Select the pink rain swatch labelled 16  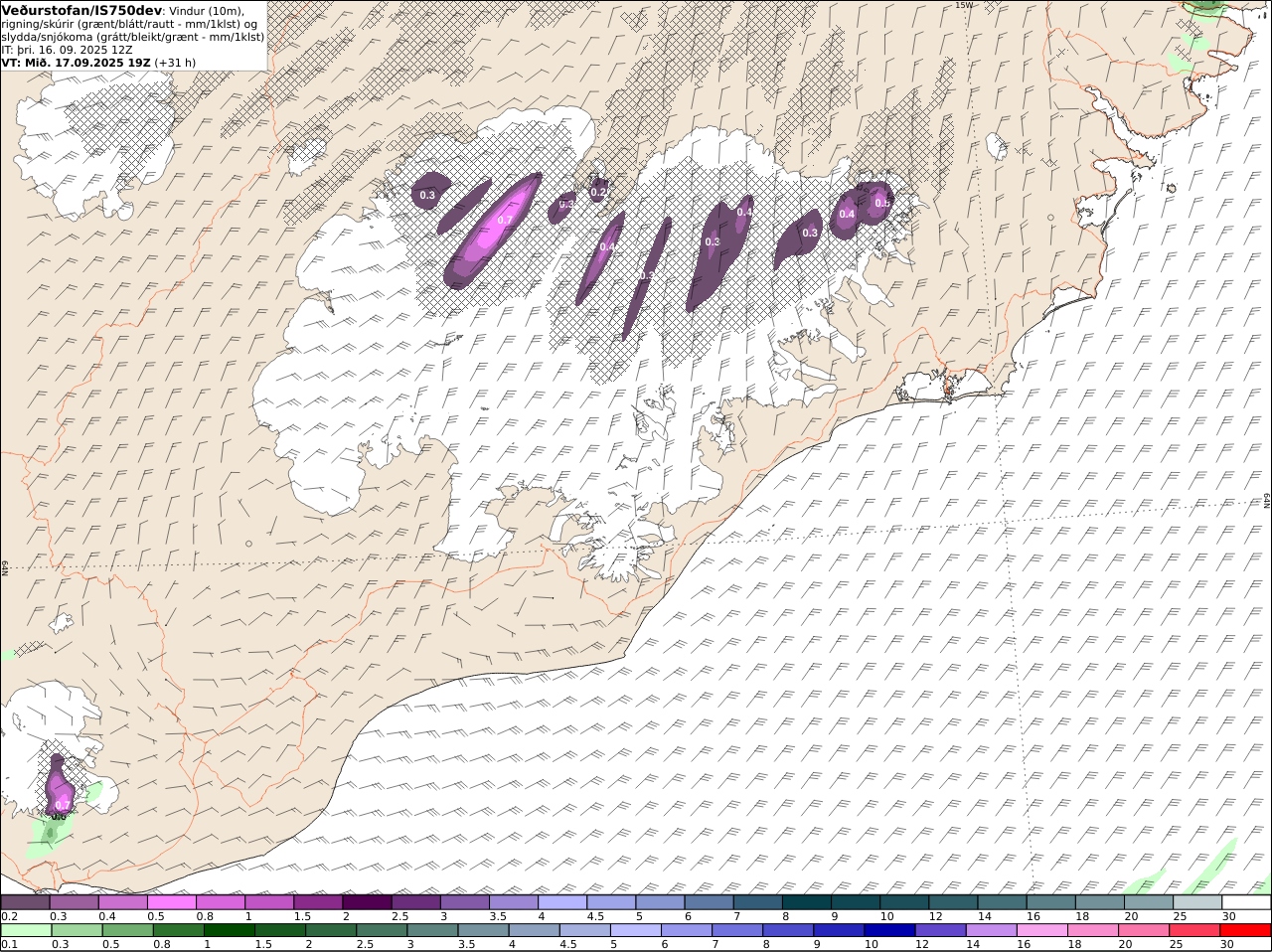(1041, 931)
